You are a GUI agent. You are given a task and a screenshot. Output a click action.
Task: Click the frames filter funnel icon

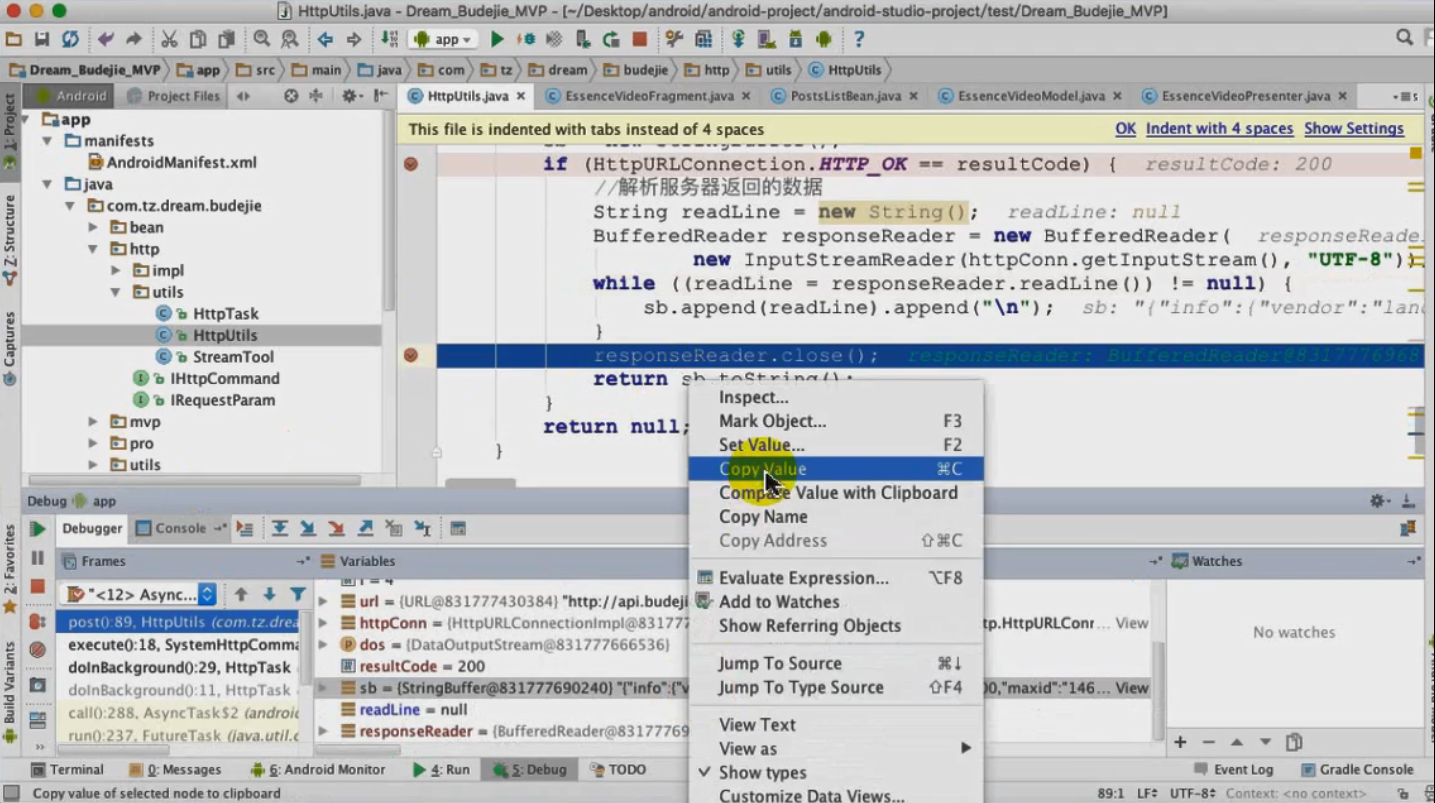point(297,594)
